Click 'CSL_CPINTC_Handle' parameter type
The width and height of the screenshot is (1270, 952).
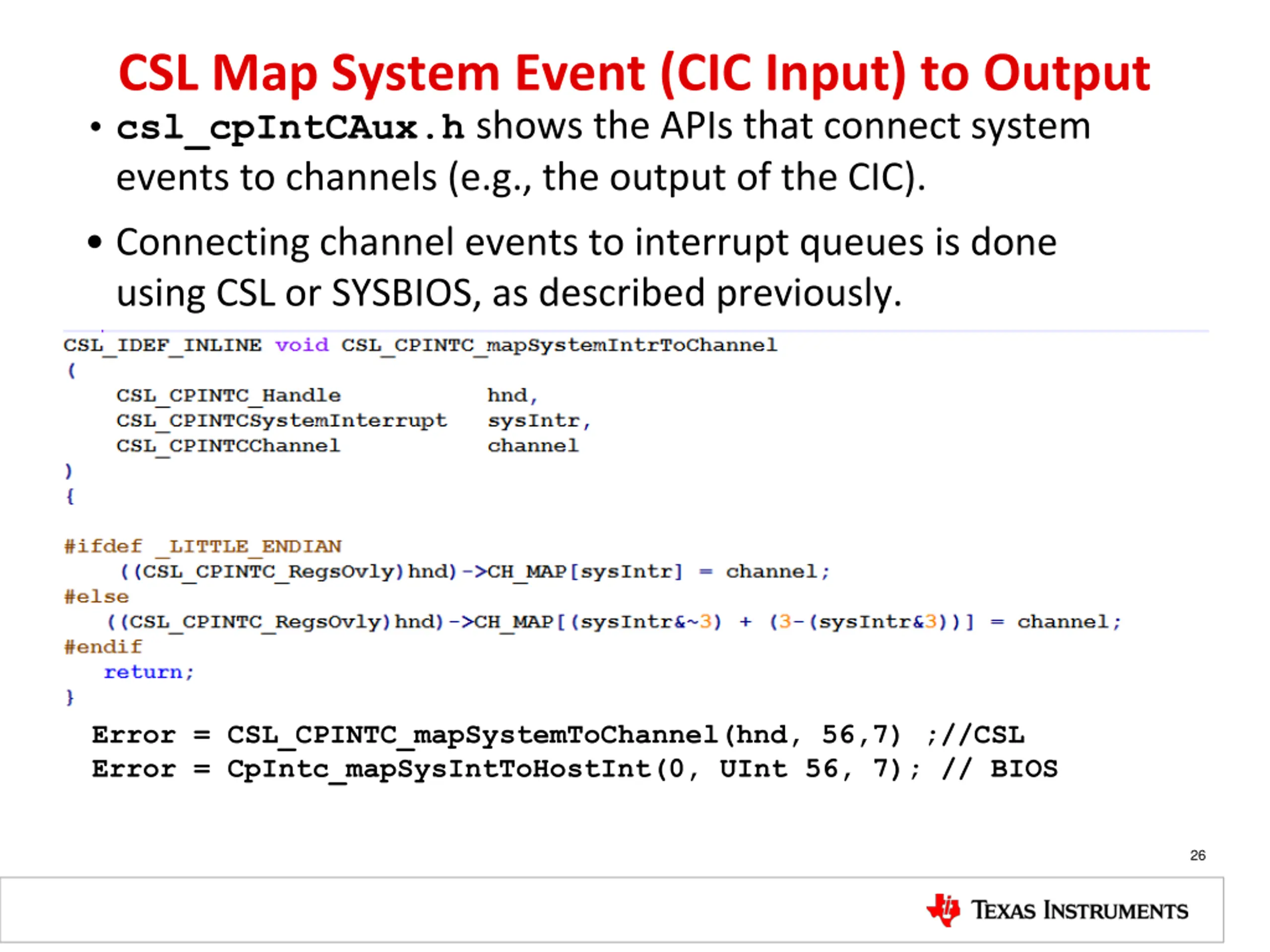pyautogui.click(x=229, y=396)
